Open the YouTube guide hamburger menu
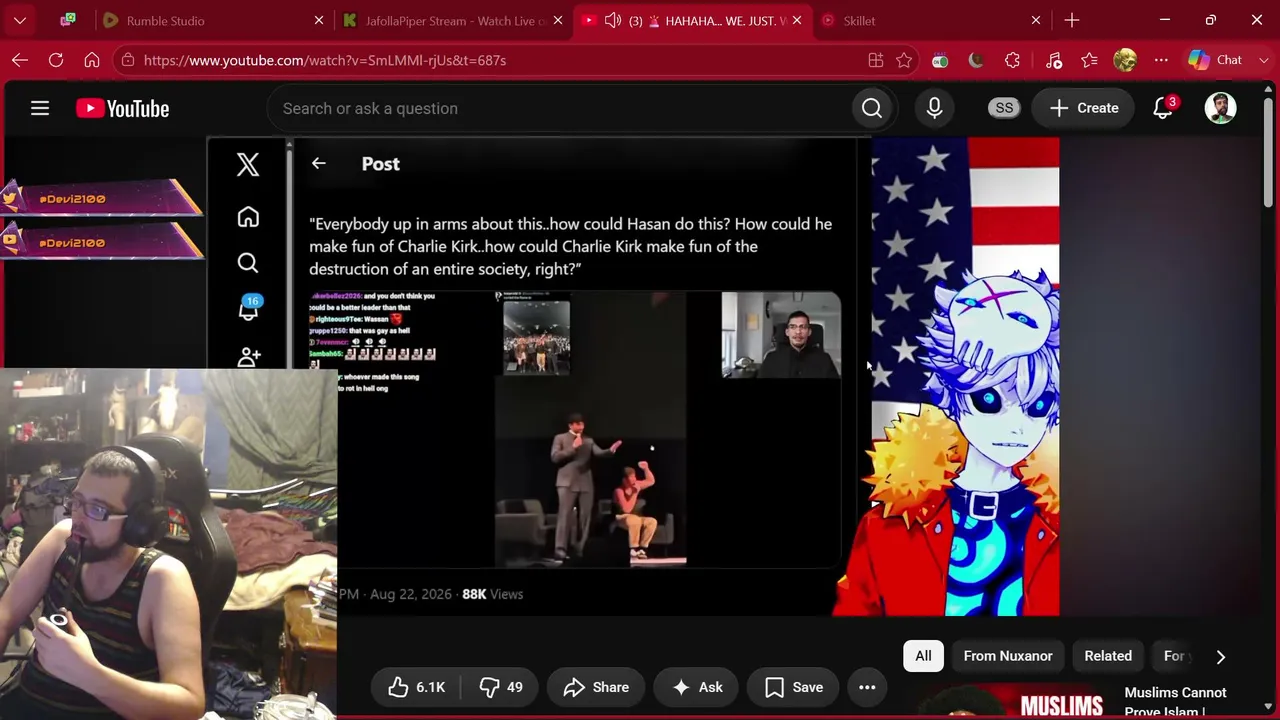Viewport: 1280px width, 720px height. pos(40,108)
